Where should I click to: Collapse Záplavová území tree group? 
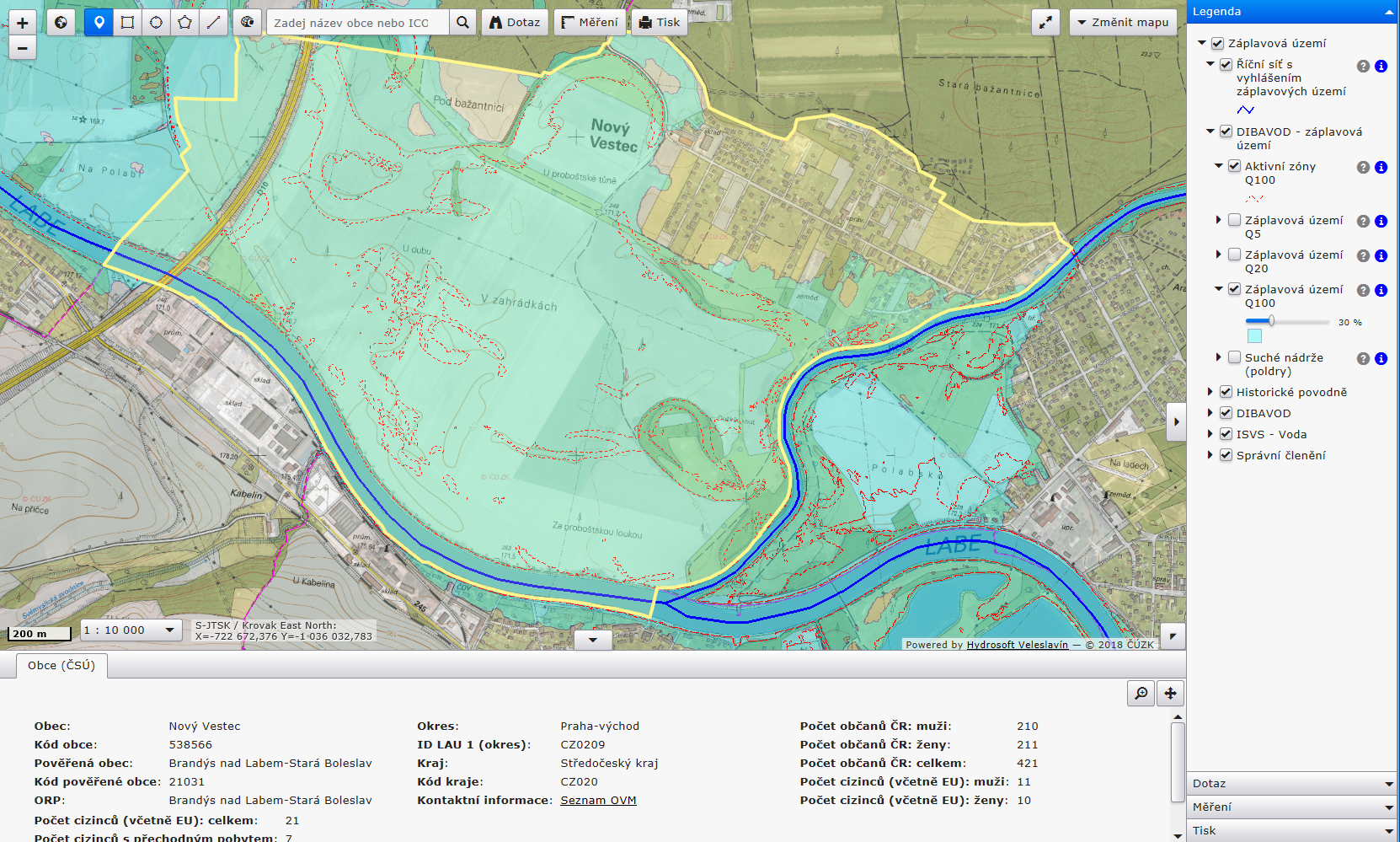[x=1202, y=43]
